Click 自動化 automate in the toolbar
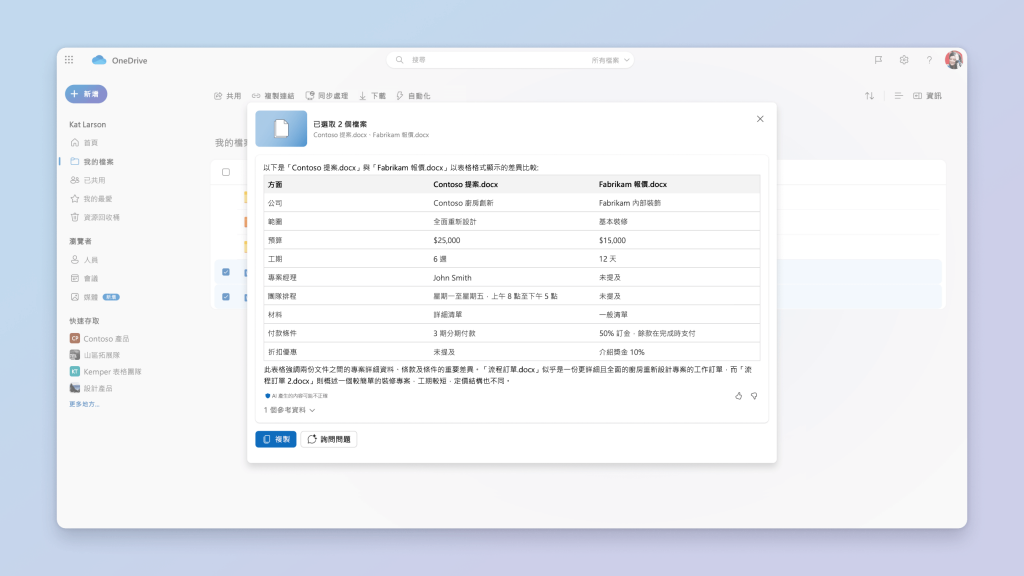The height and width of the screenshot is (576, 1024). point(413,96)
